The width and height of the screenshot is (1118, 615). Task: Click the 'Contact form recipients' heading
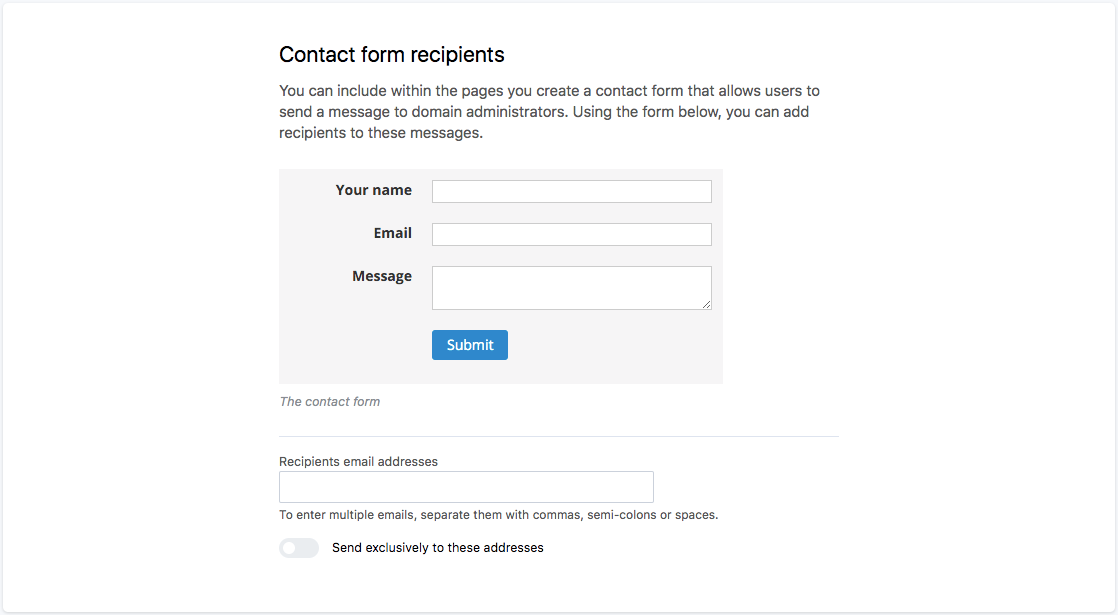pyautogui.click(x=392, y=55)
